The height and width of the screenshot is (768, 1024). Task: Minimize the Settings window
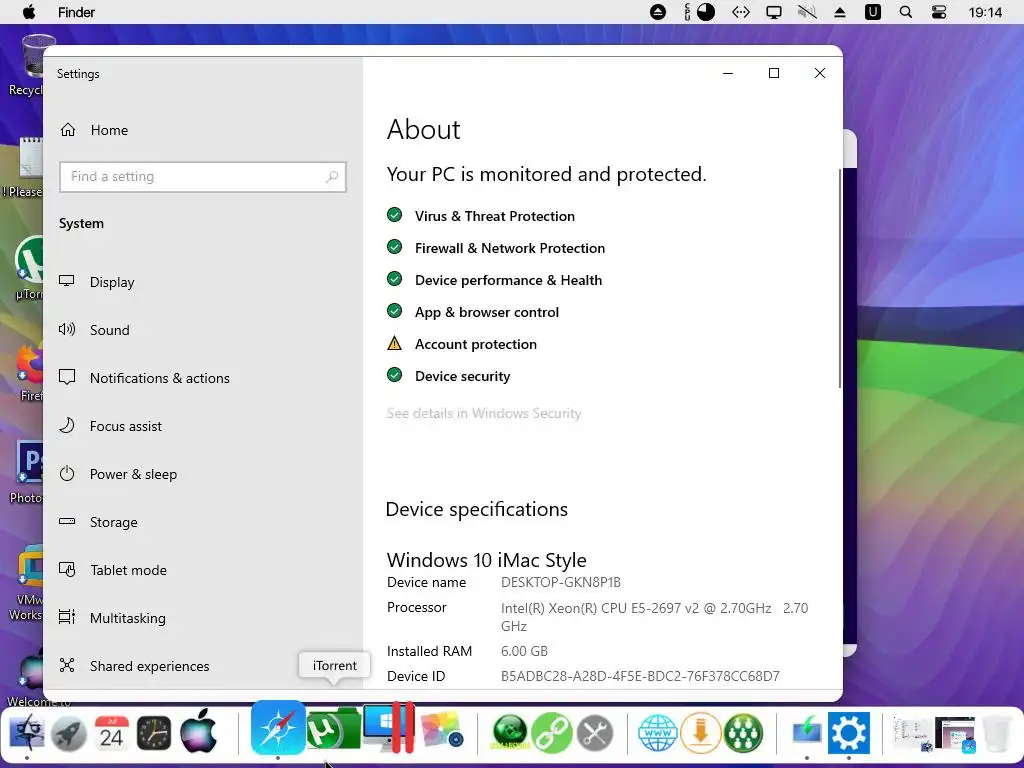click(x=728, y=73)
